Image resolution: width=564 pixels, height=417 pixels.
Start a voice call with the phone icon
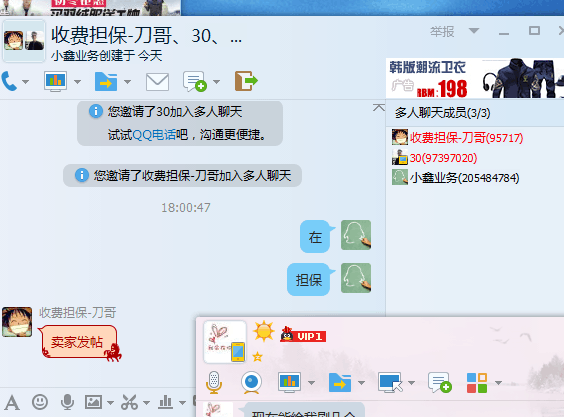(x=9, y=81)
